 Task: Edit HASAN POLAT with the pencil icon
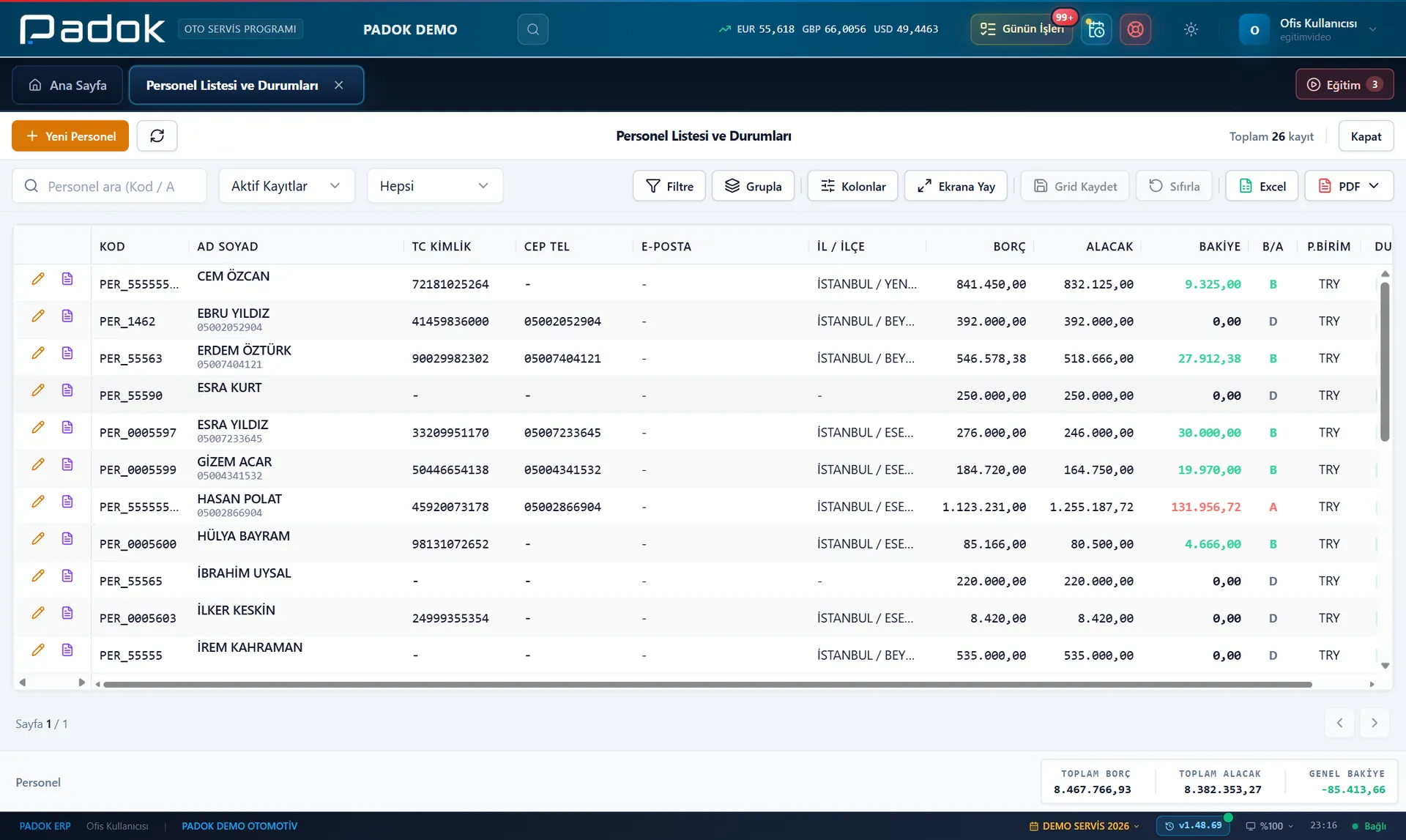point(38,502)
